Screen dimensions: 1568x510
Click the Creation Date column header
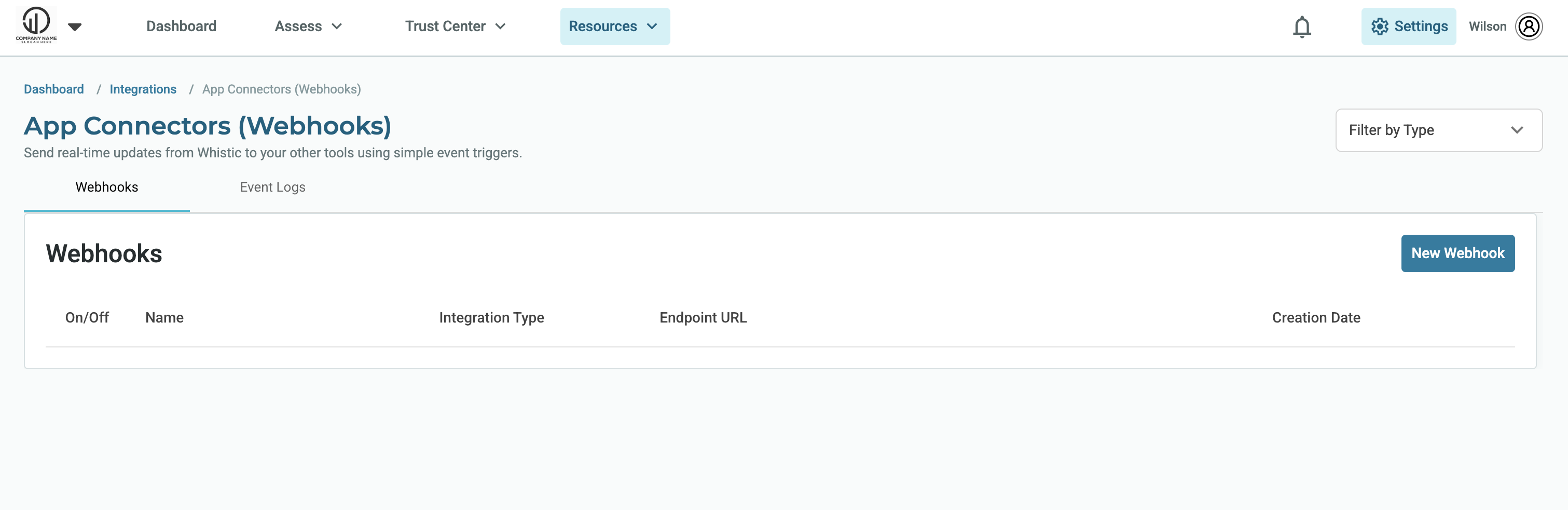(x=1315, y=317)
